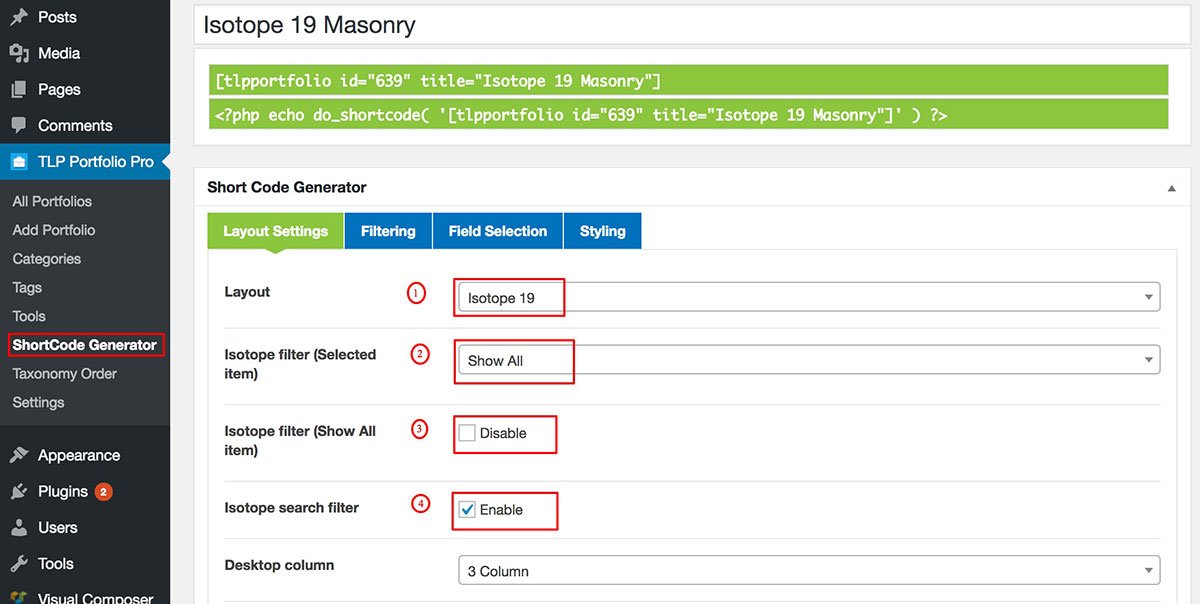
Task: Click the Visual Composer icon
Action: point(18,598)
